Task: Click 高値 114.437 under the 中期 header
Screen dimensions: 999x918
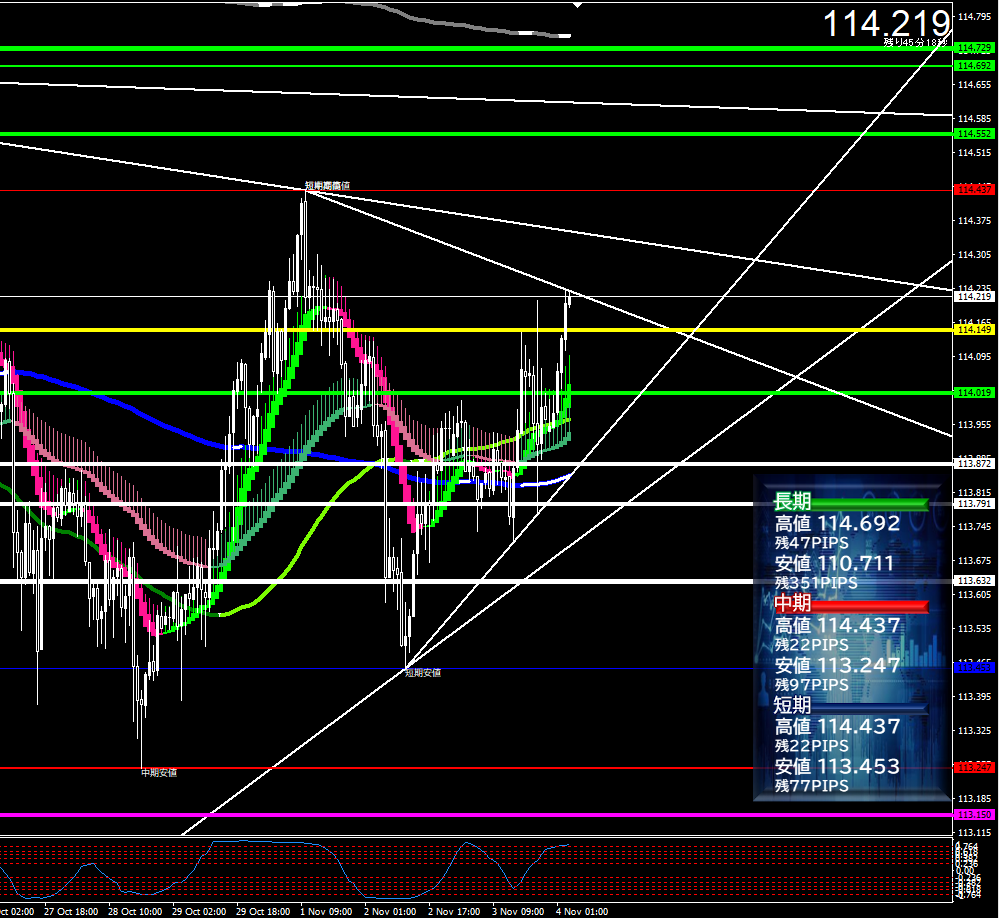Action: click(837, 626)
